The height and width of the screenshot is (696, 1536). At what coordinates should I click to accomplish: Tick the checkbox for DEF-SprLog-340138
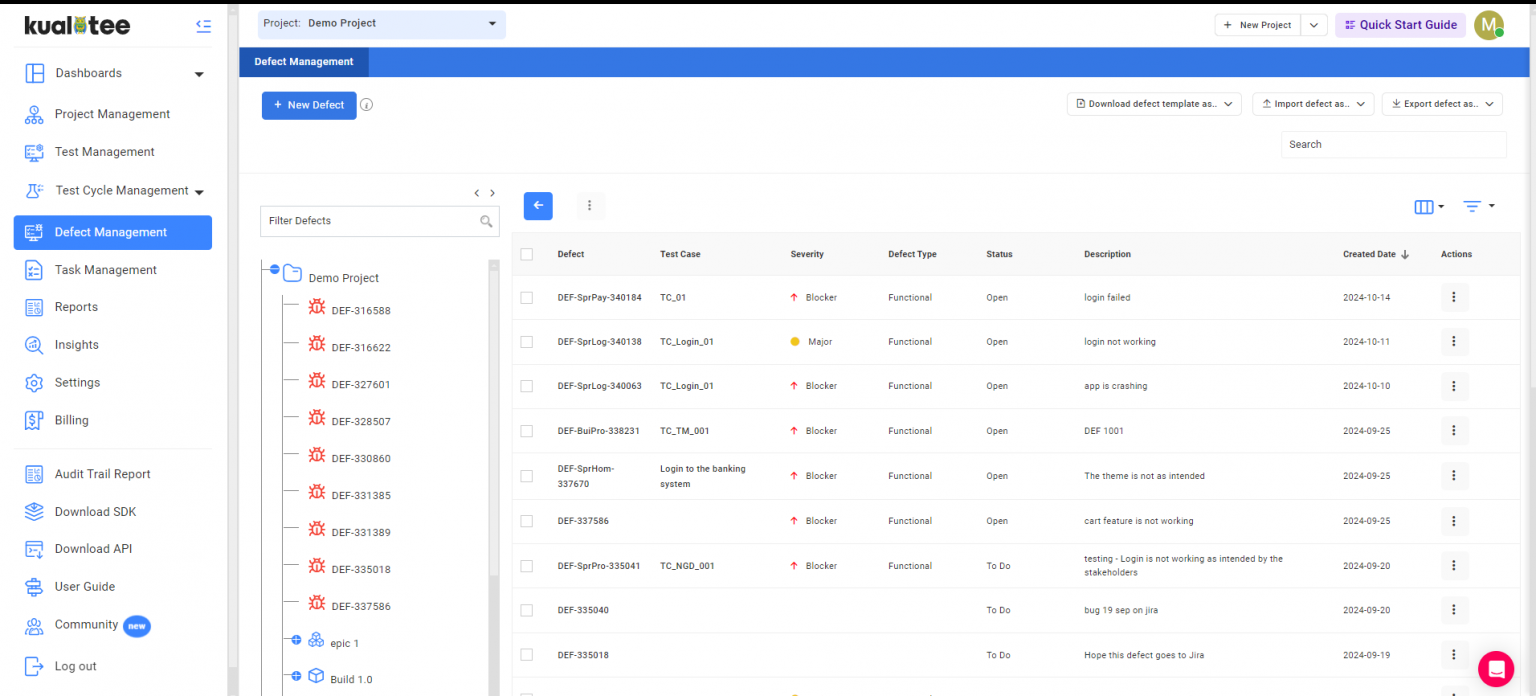coord(527,342)
